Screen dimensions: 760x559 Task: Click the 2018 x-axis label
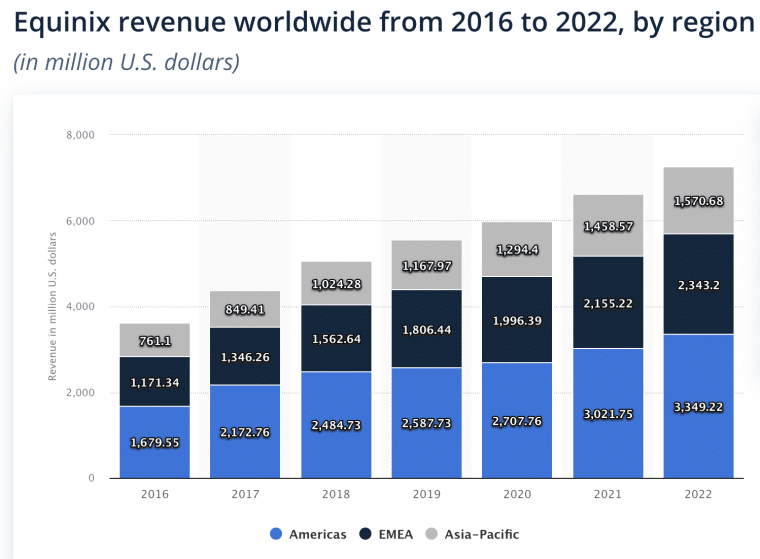(x=336, y=494)
